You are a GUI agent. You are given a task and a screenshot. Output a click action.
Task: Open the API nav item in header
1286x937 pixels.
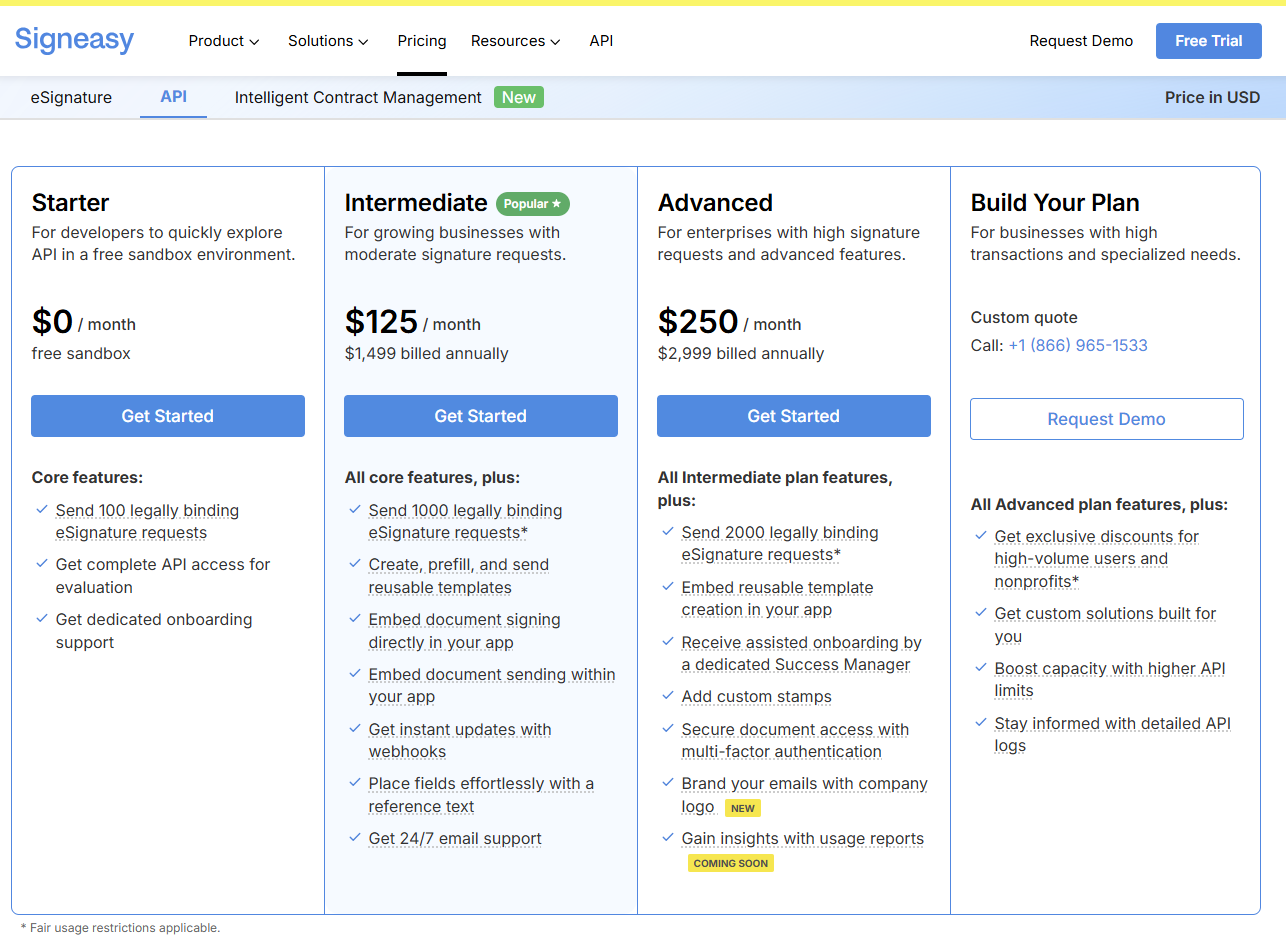(601, 41)
